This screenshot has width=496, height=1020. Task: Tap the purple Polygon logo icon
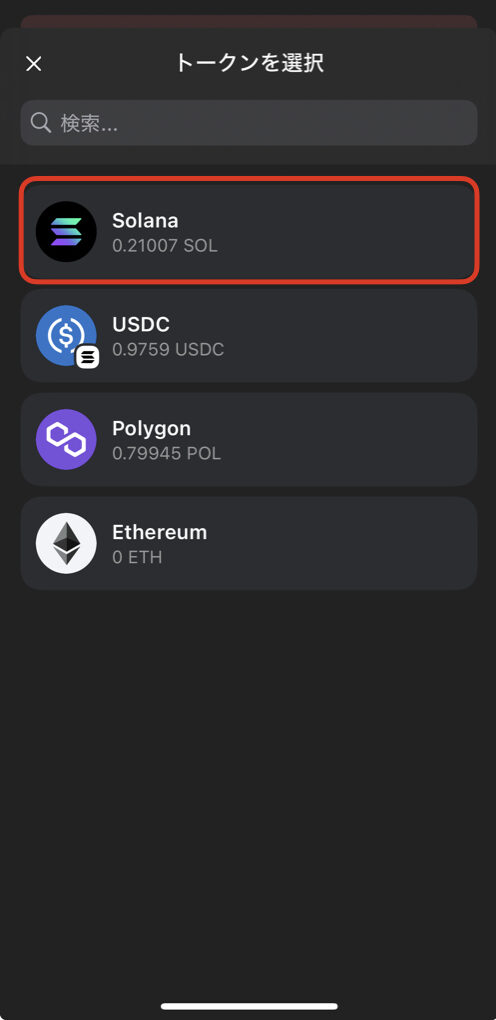66,439
